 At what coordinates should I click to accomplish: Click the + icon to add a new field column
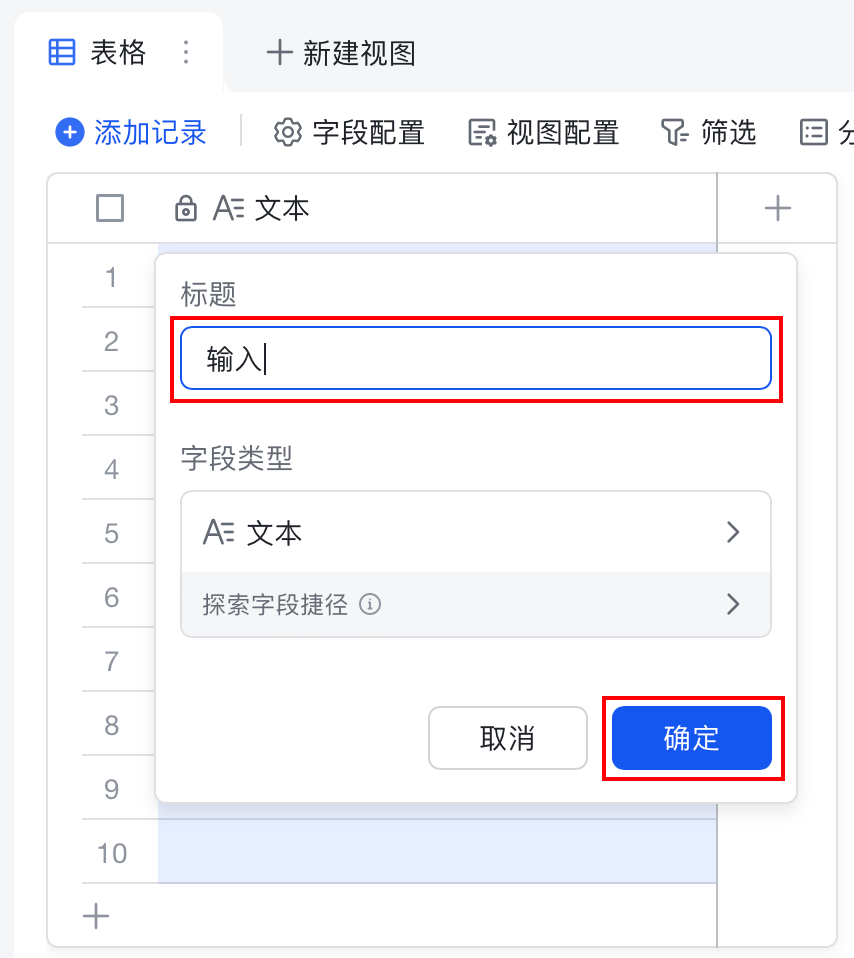(x=778, y=208)
